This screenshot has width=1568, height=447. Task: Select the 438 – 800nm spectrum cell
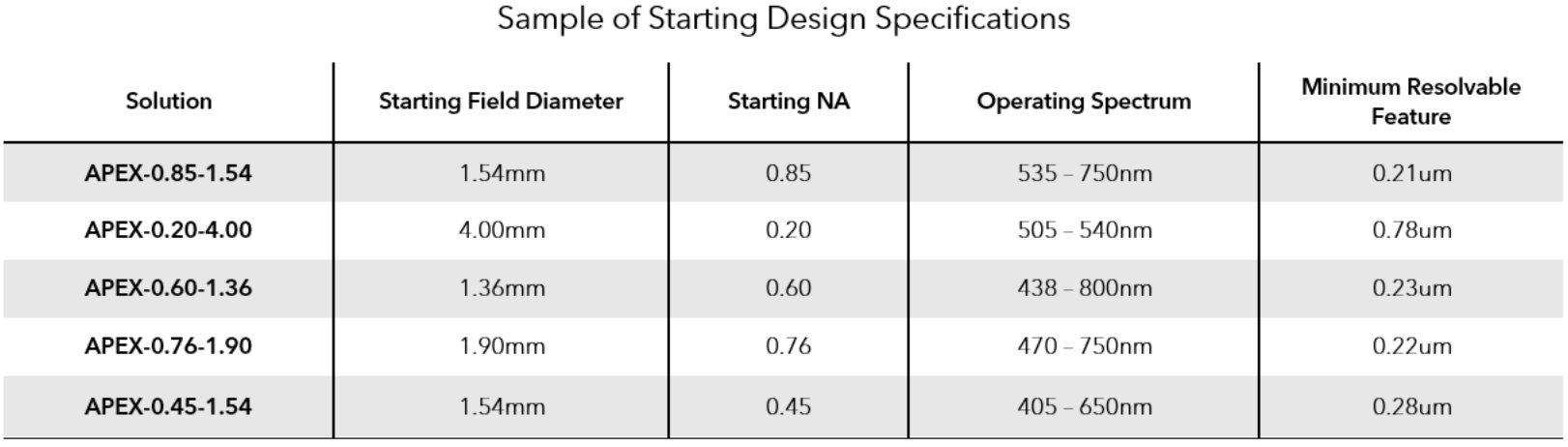point(1084,288)
